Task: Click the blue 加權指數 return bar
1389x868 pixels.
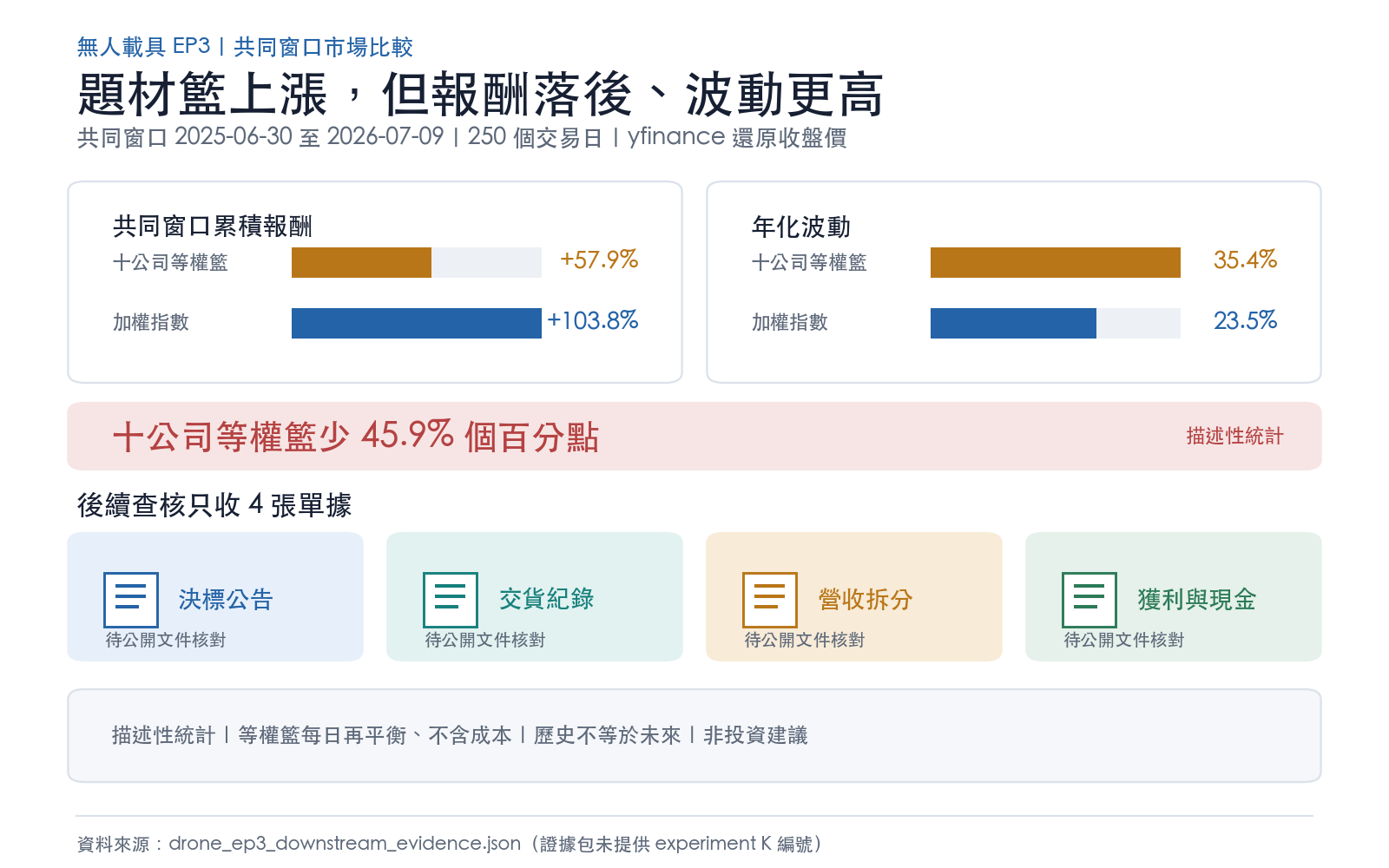Action: tap(417, 323)
